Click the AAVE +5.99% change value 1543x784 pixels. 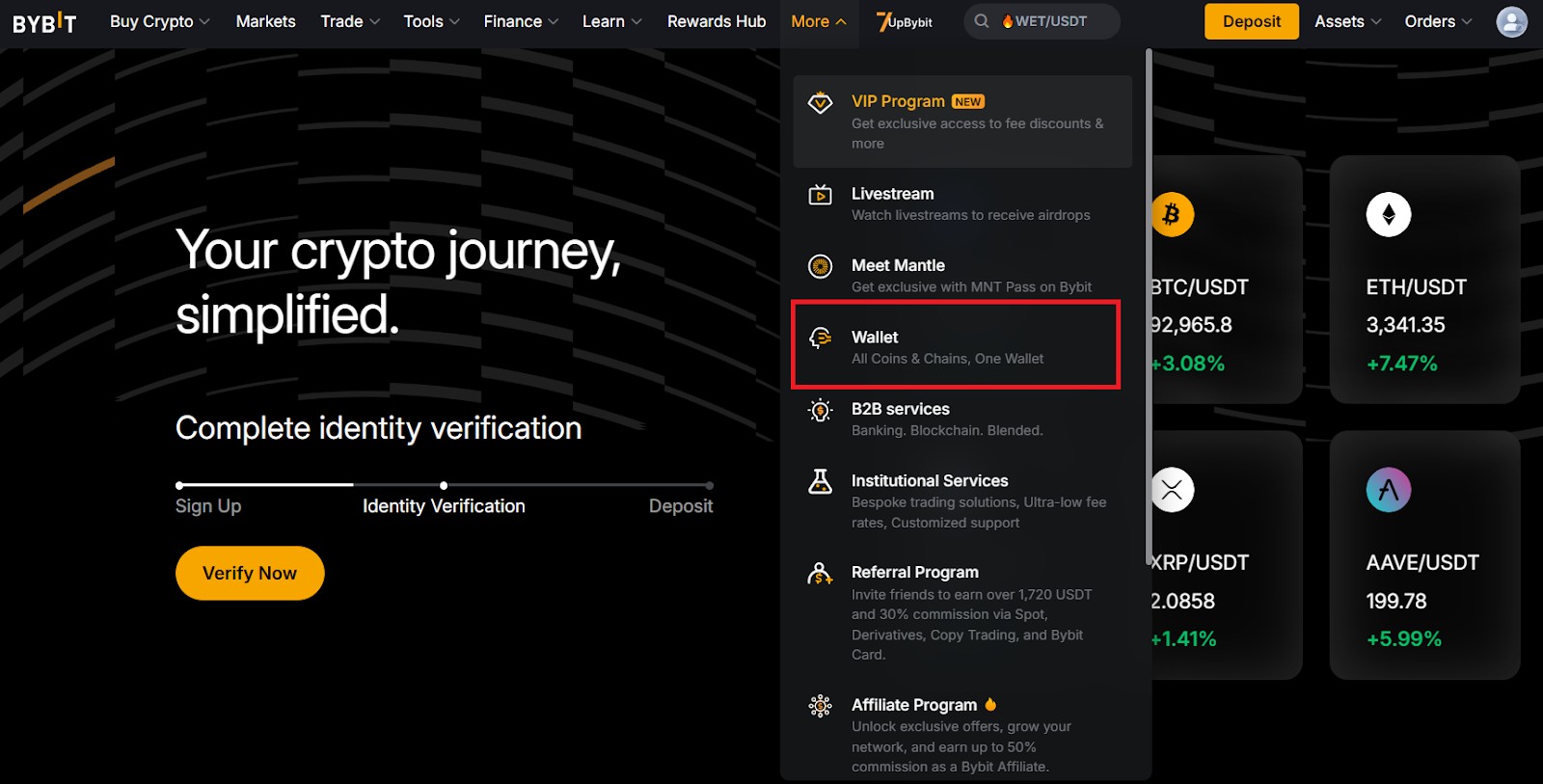(x=1404, y=638)
